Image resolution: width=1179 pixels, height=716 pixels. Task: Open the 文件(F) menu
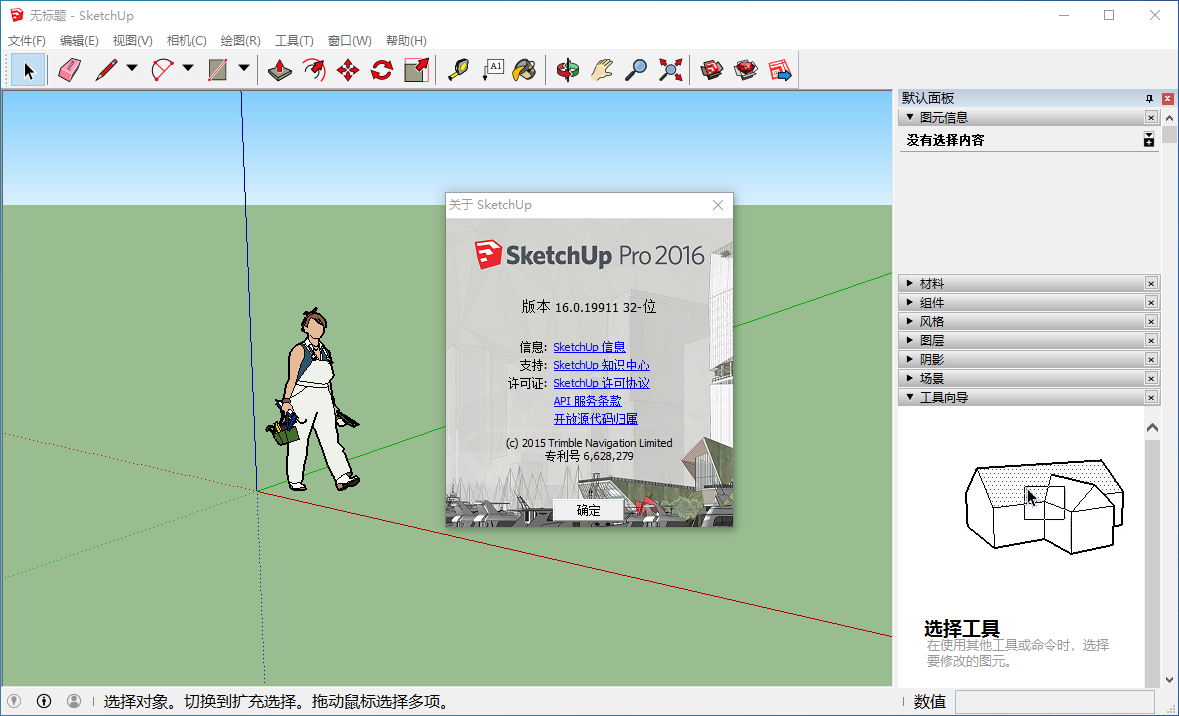pos(26,41)
